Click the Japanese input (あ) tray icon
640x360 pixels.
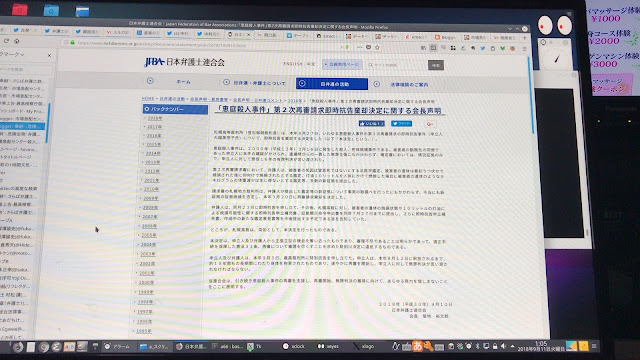[x=417, y=346]
